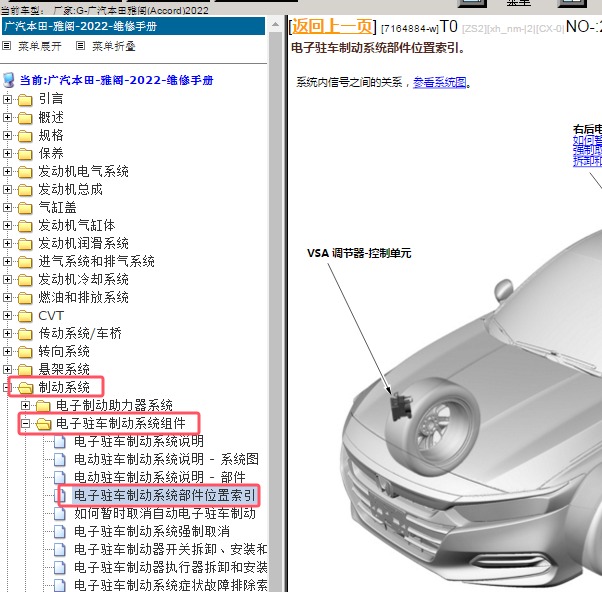Open the root 当前:广汽本田-雅阁-2022-维修手册 link

117,80
